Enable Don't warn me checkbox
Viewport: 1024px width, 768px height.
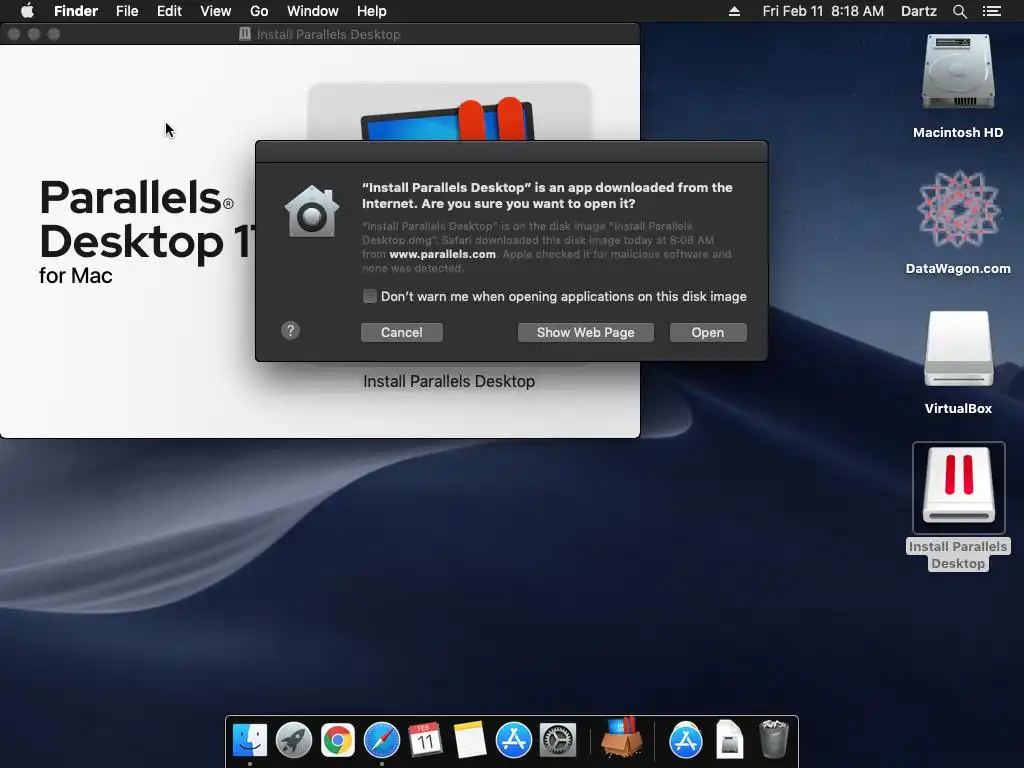click(x=370, y=296)
